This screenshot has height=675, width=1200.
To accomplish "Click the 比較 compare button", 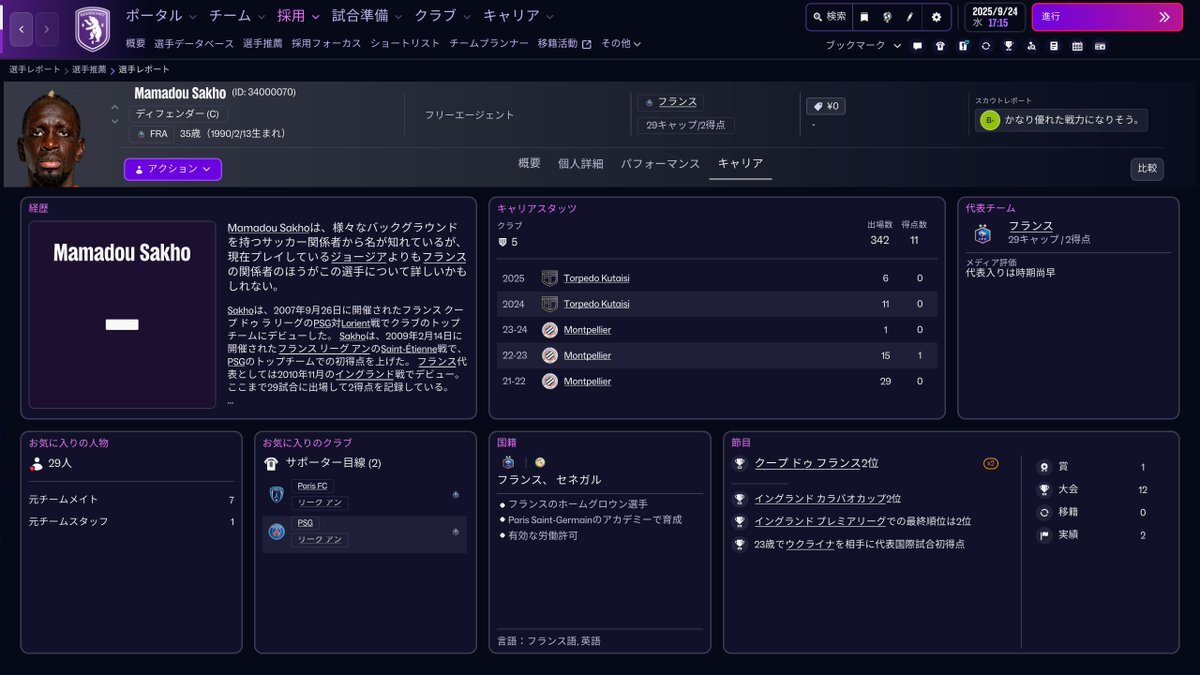I will point(1147,169).
